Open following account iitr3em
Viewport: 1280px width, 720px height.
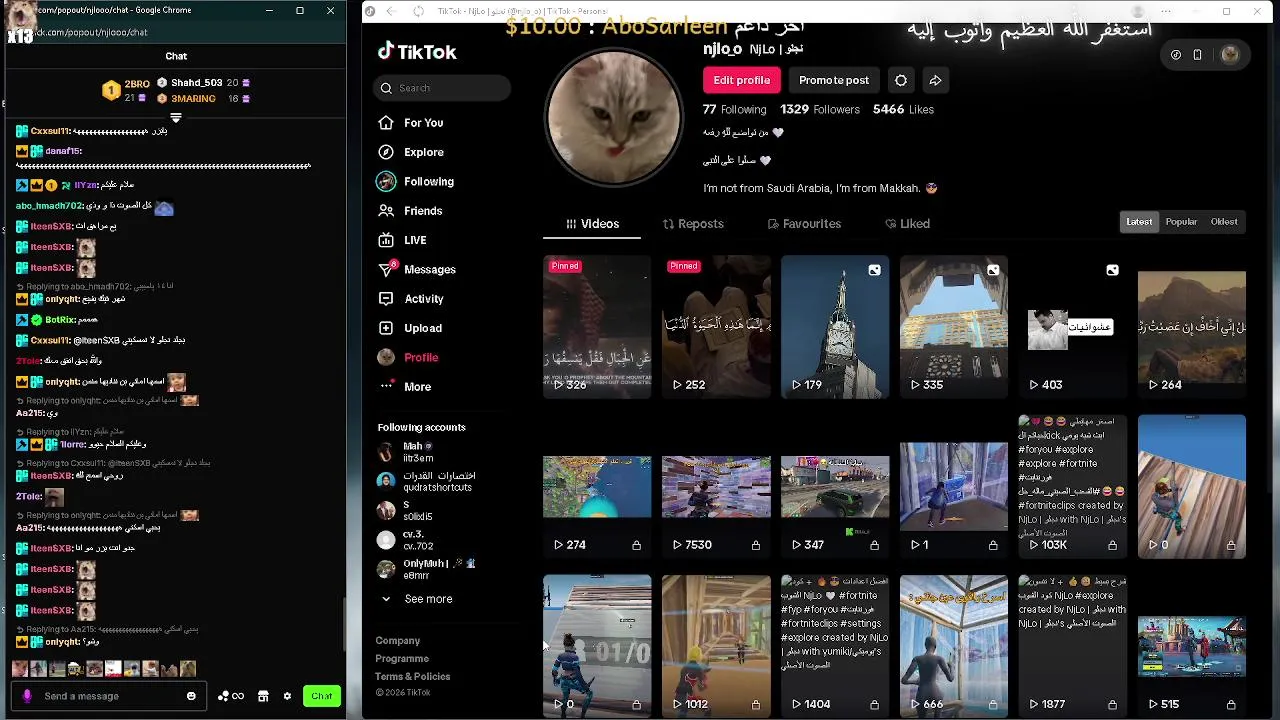click(405, 452)
